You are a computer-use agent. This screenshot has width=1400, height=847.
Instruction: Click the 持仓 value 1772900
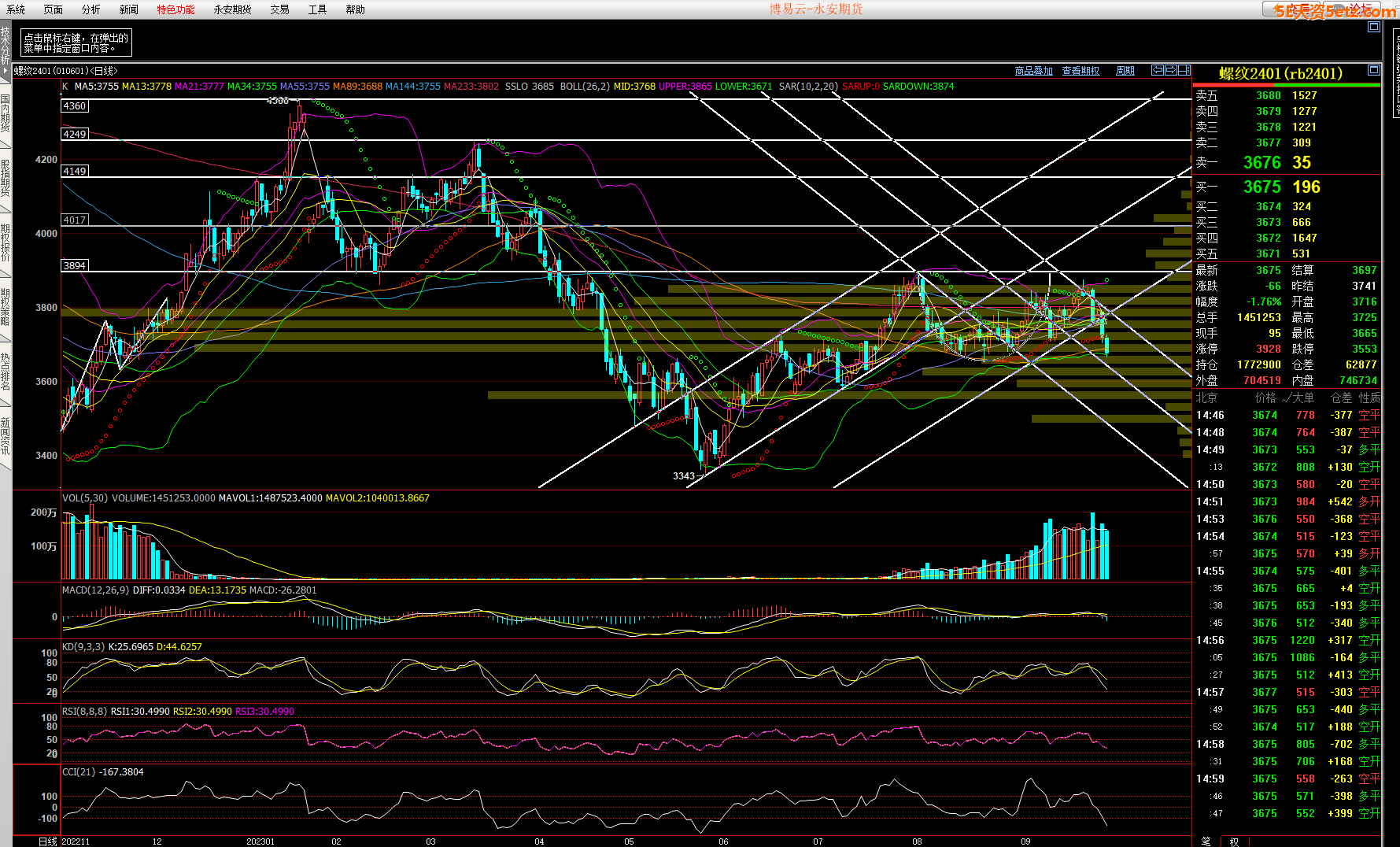tap(1259, 364)
